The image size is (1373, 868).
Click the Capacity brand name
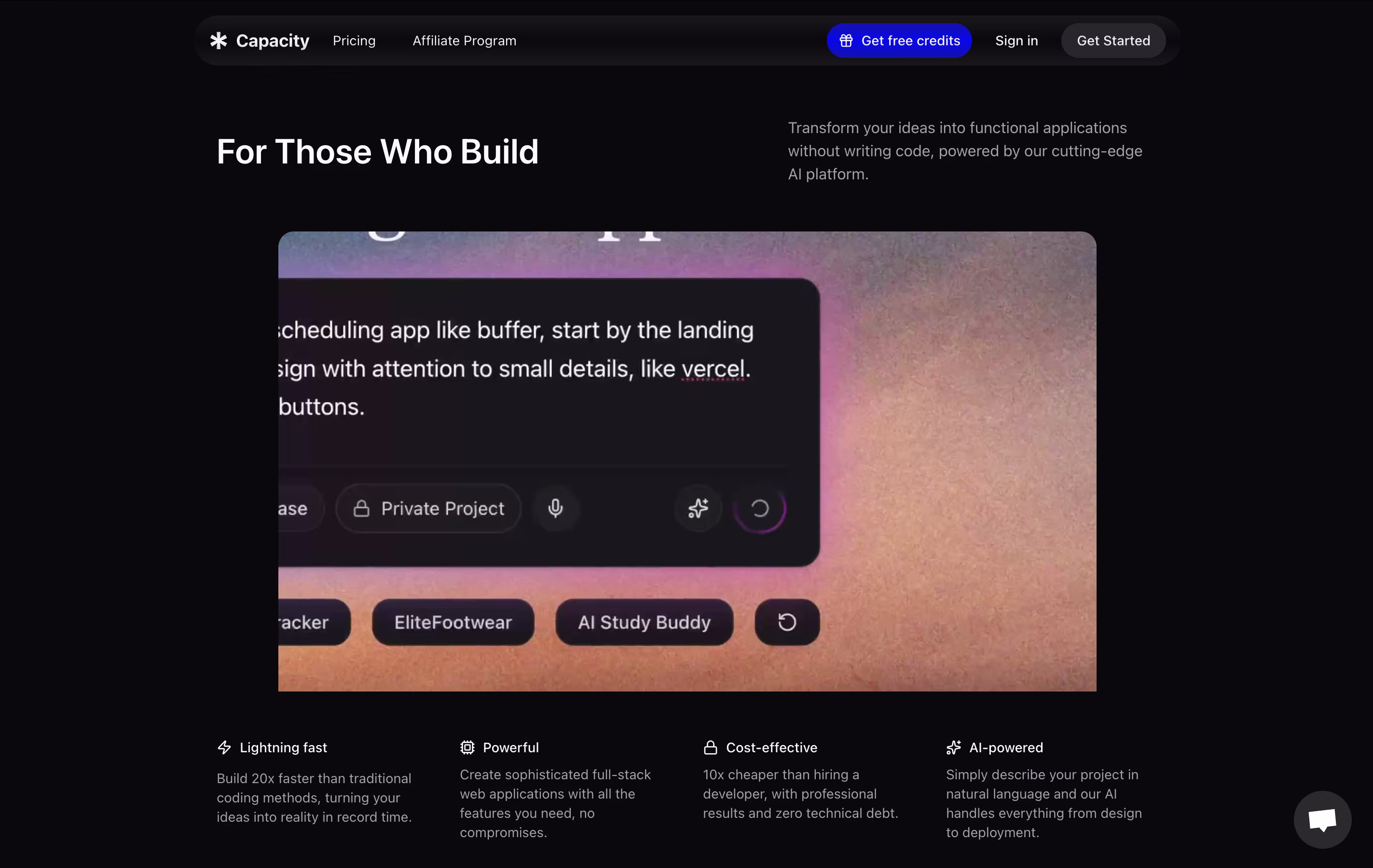[x=273, y=41]
